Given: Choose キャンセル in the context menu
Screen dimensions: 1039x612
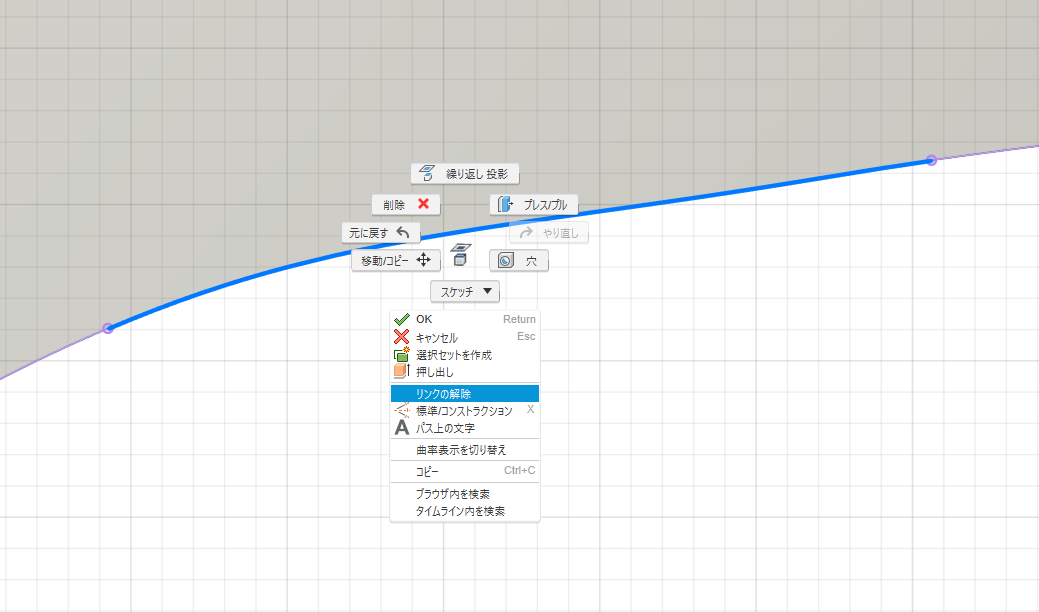Looking at the screenshot, I should point(465,337).
